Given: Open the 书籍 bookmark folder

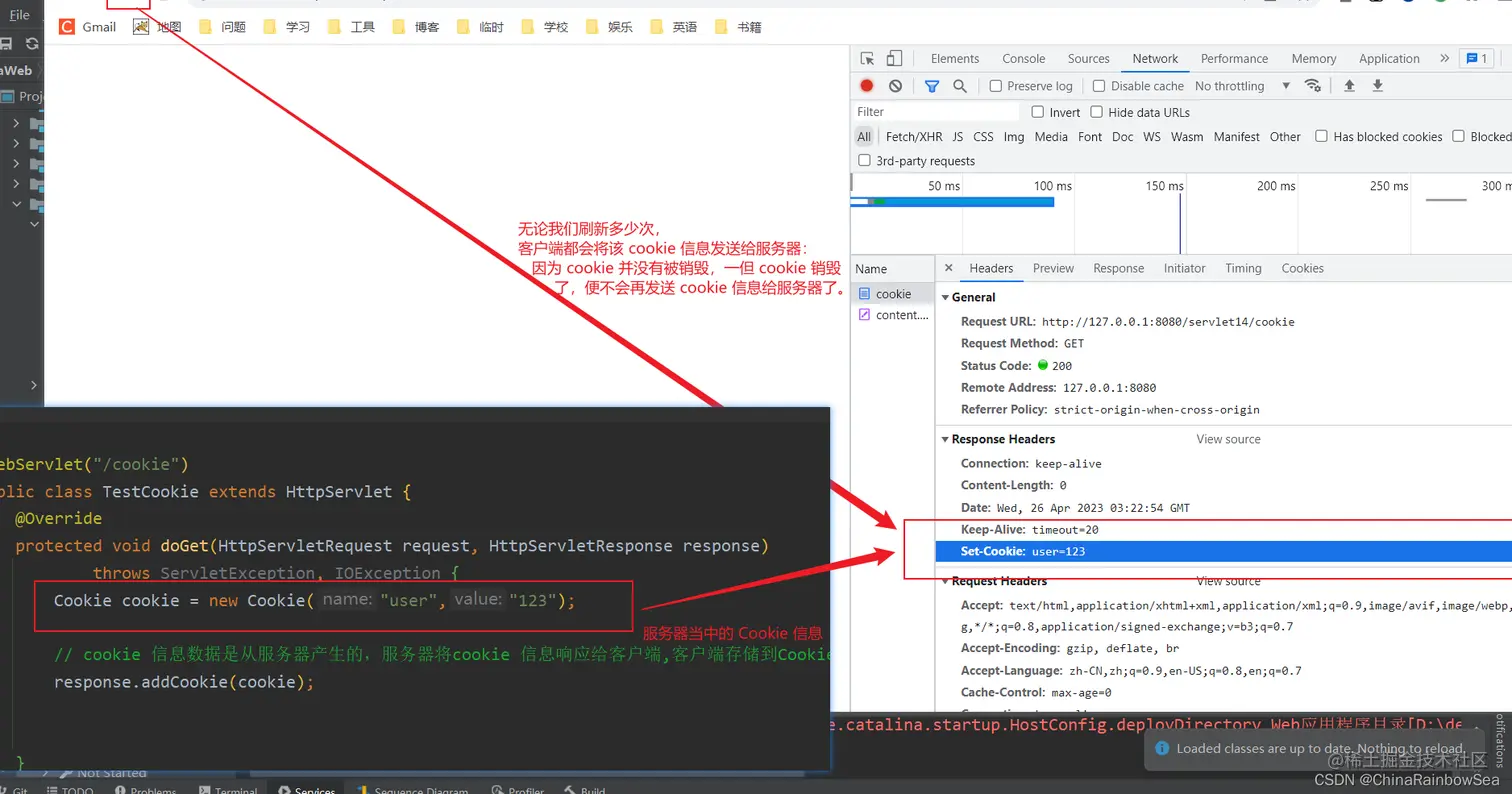Looking at the screenshot, I should [737, 27].
